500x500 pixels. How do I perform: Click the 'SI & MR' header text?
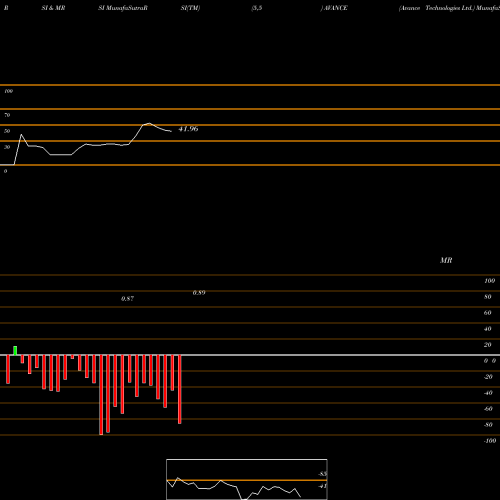(x=53, y=8)
